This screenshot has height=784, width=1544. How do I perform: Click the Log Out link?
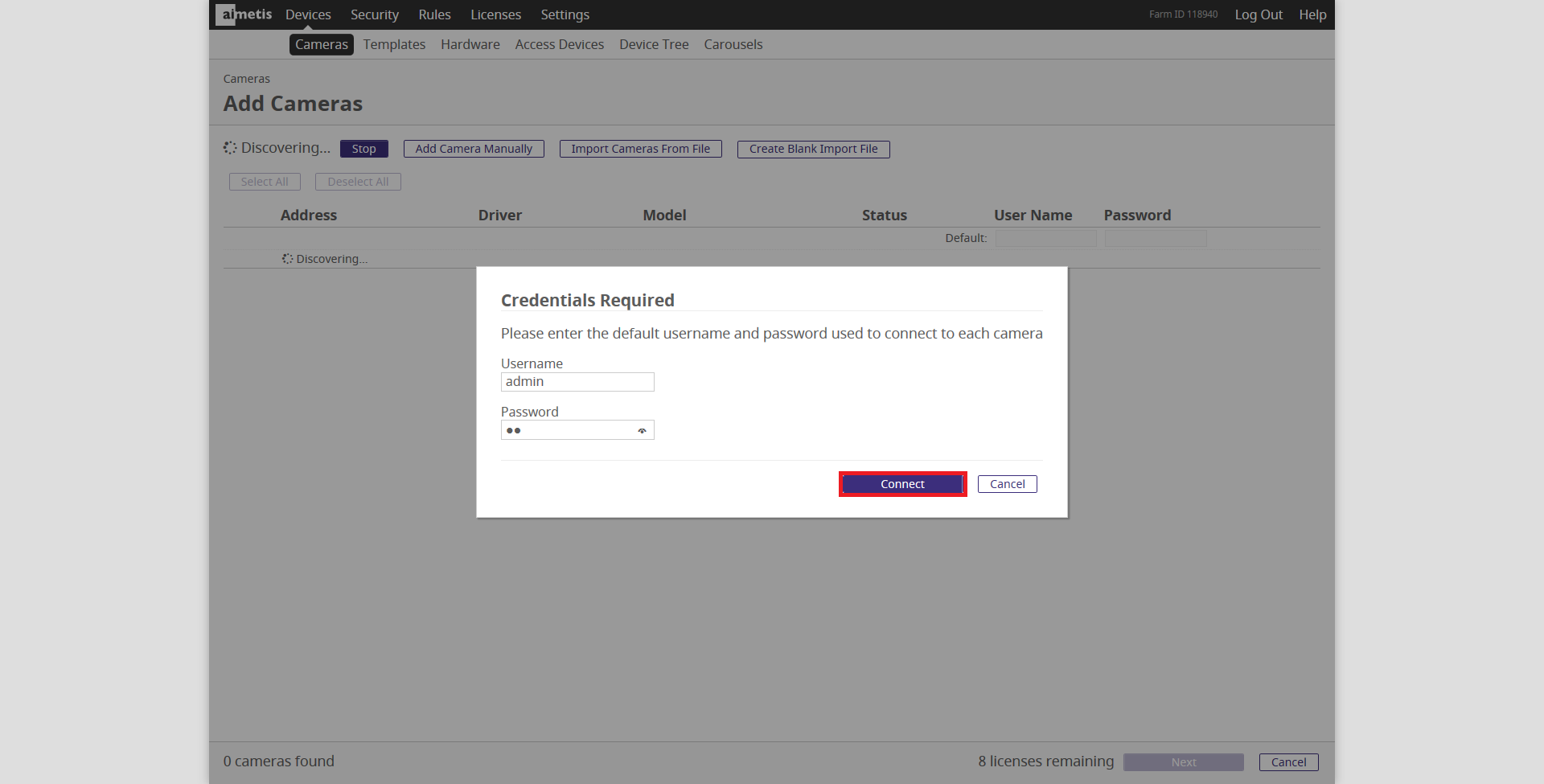[1259, 14]
